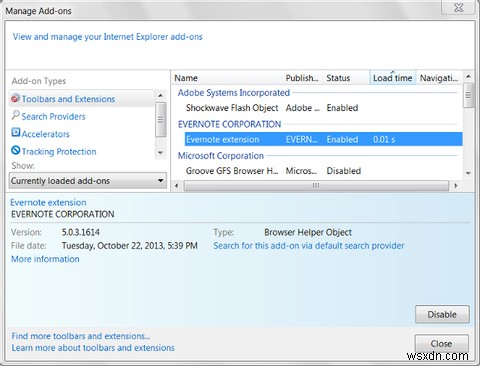This screenshot has width=480, height=366.
Task: Sort by Navigation time column header
Action: [x=439, y=78]
